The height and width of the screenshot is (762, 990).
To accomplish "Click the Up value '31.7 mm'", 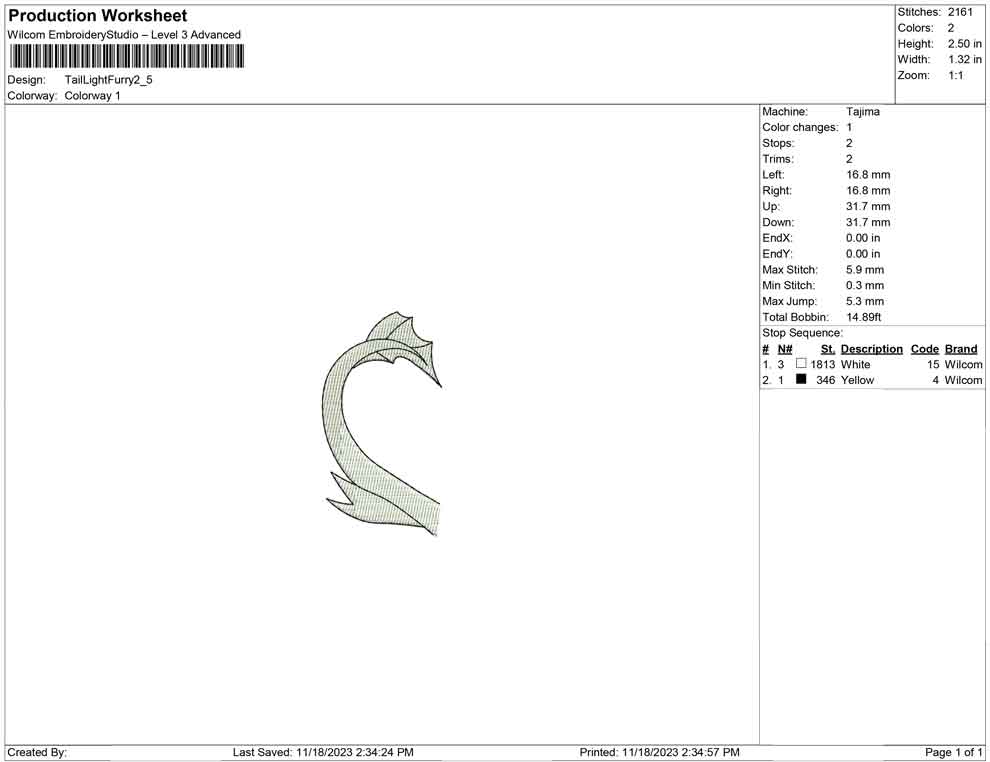I will click(868, 206).
